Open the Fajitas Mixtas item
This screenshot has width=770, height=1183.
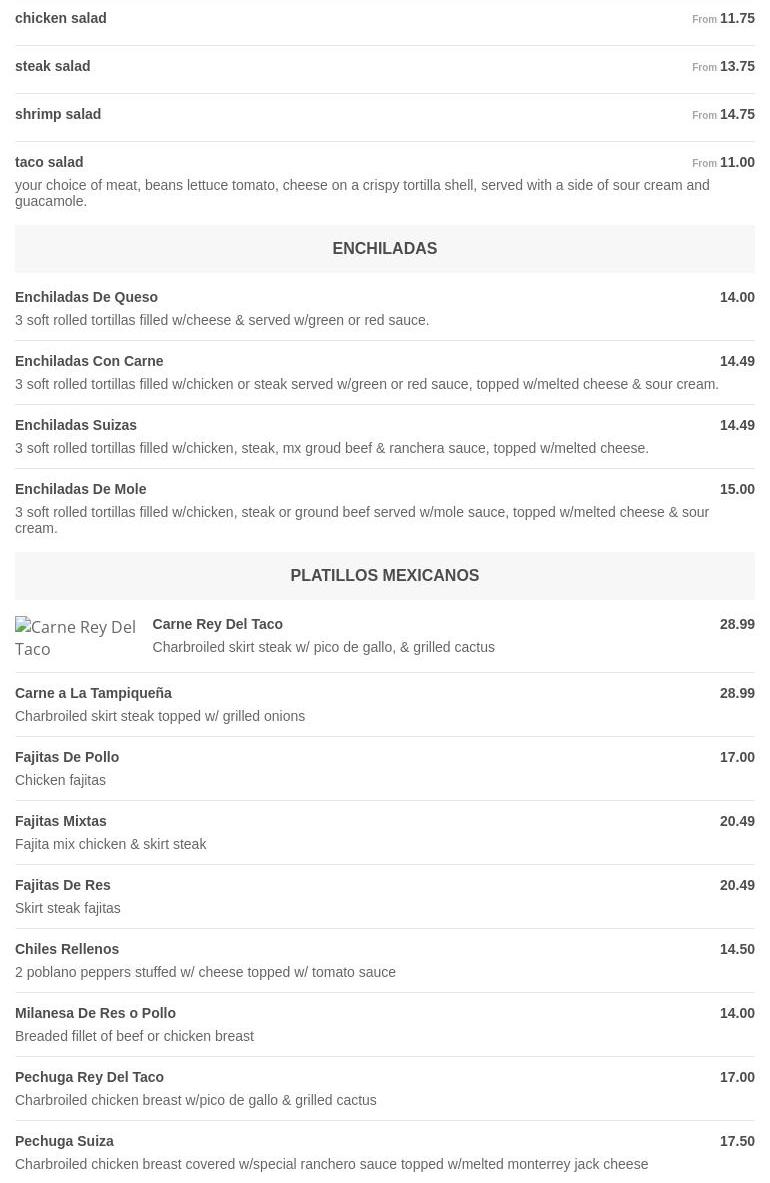tap(61, 821)
